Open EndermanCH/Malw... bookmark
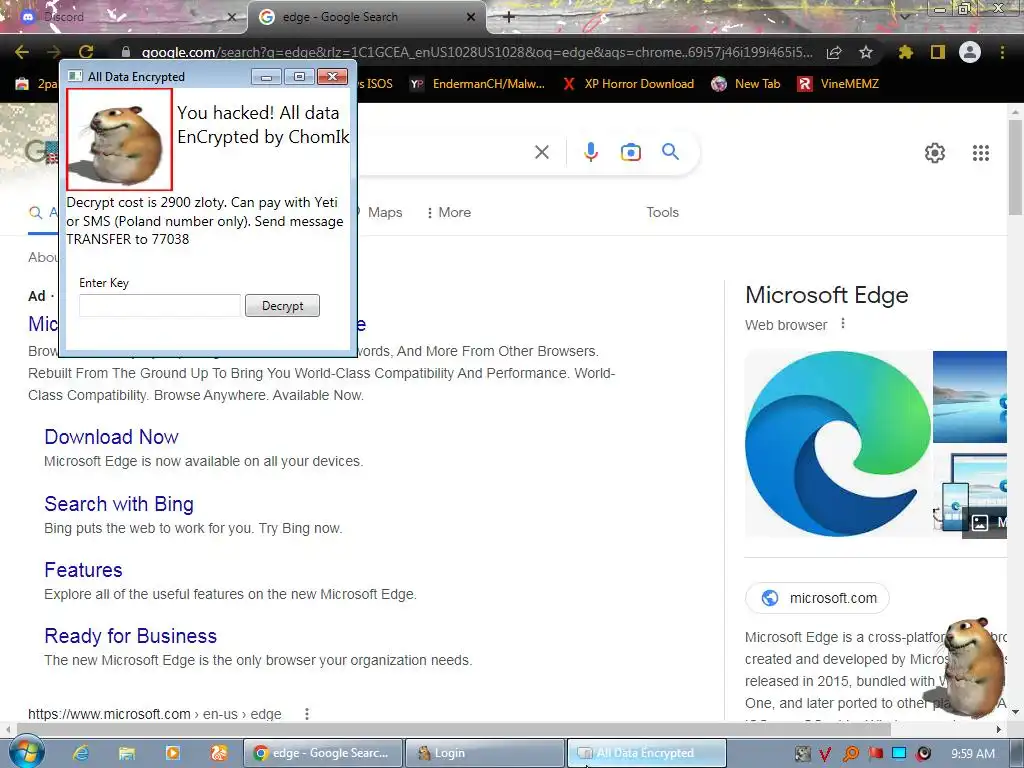1024x768 pixels. coord(477,84)
